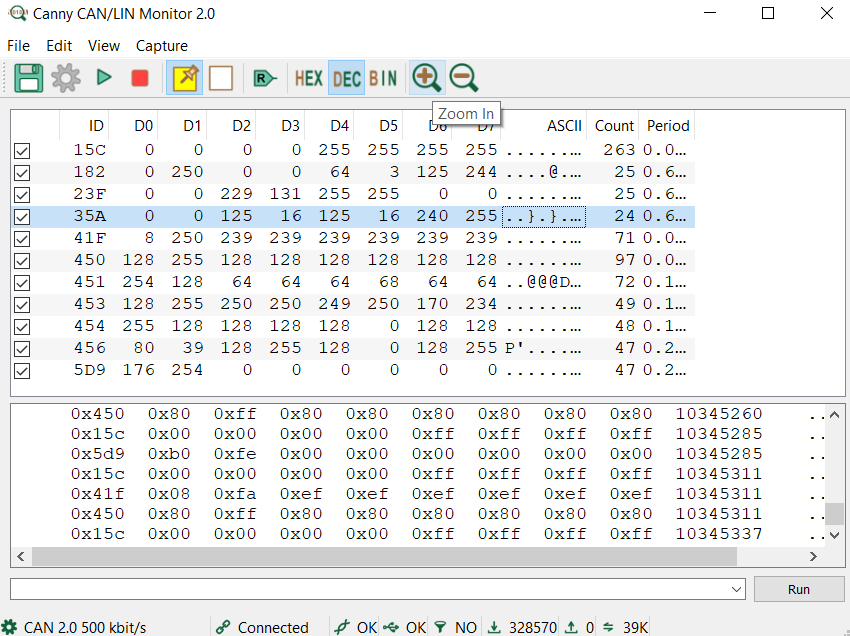Screen dimensions: 850x636
Task: Click the Zoom Out magnifier icon
Action: [464, 78]
